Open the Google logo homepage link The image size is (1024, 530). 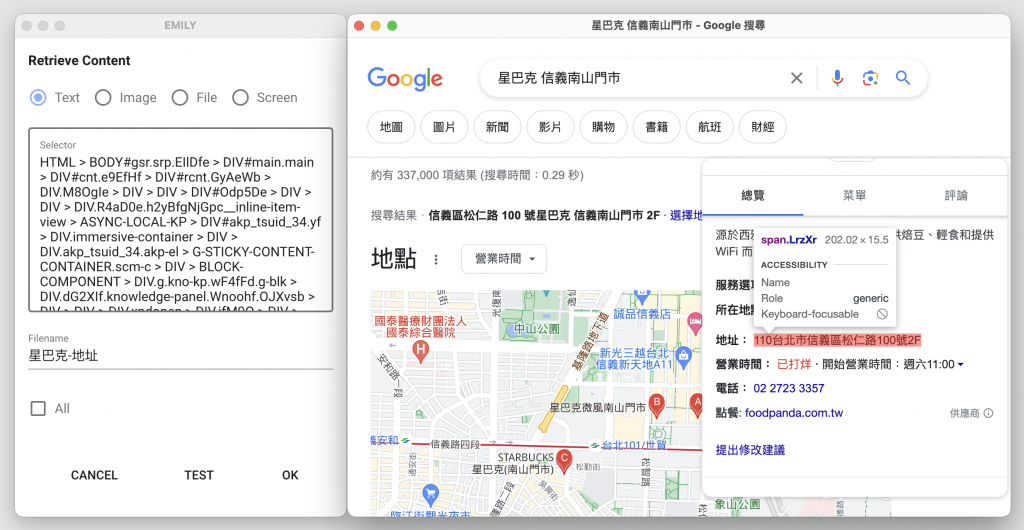405,78
